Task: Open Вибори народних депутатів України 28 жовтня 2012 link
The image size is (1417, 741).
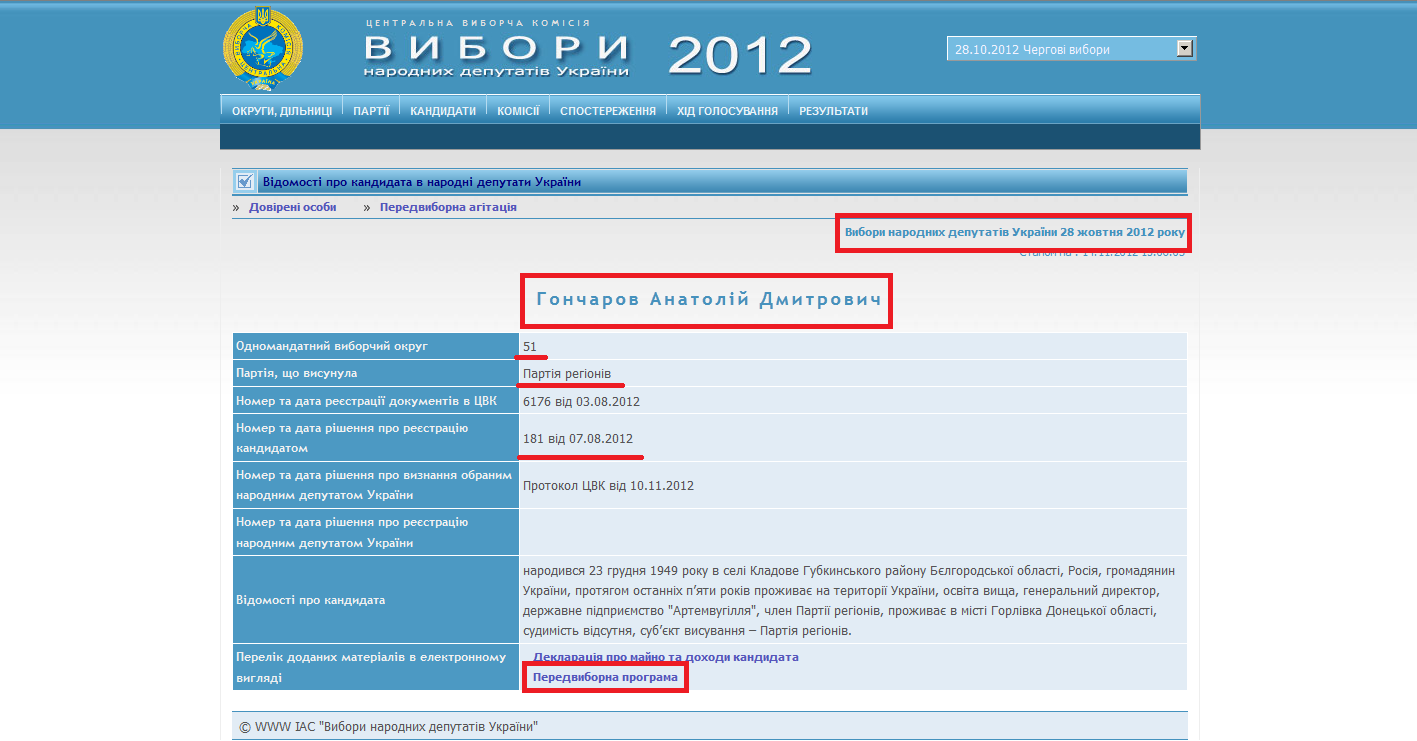Action: pyautogui.click(x=1015, y=232)
